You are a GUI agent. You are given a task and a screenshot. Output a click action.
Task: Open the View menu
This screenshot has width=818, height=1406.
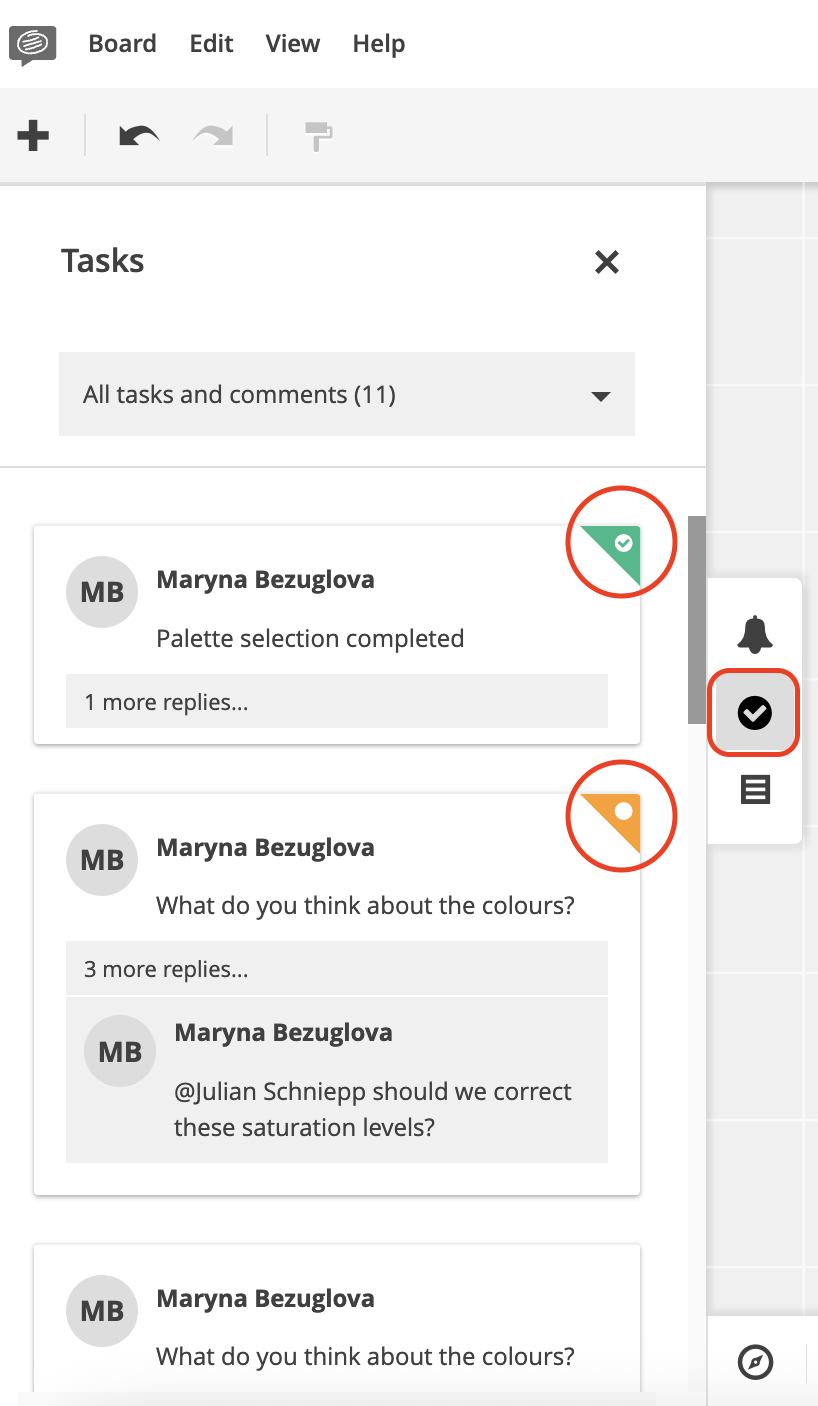pyautogui.click(x=292, y=44)
